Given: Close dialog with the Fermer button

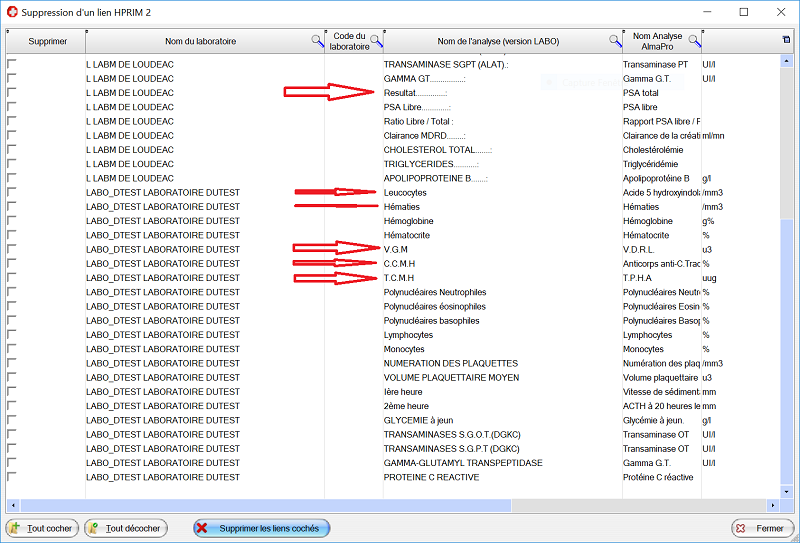Looking at the screenshot, I should 762,528.
